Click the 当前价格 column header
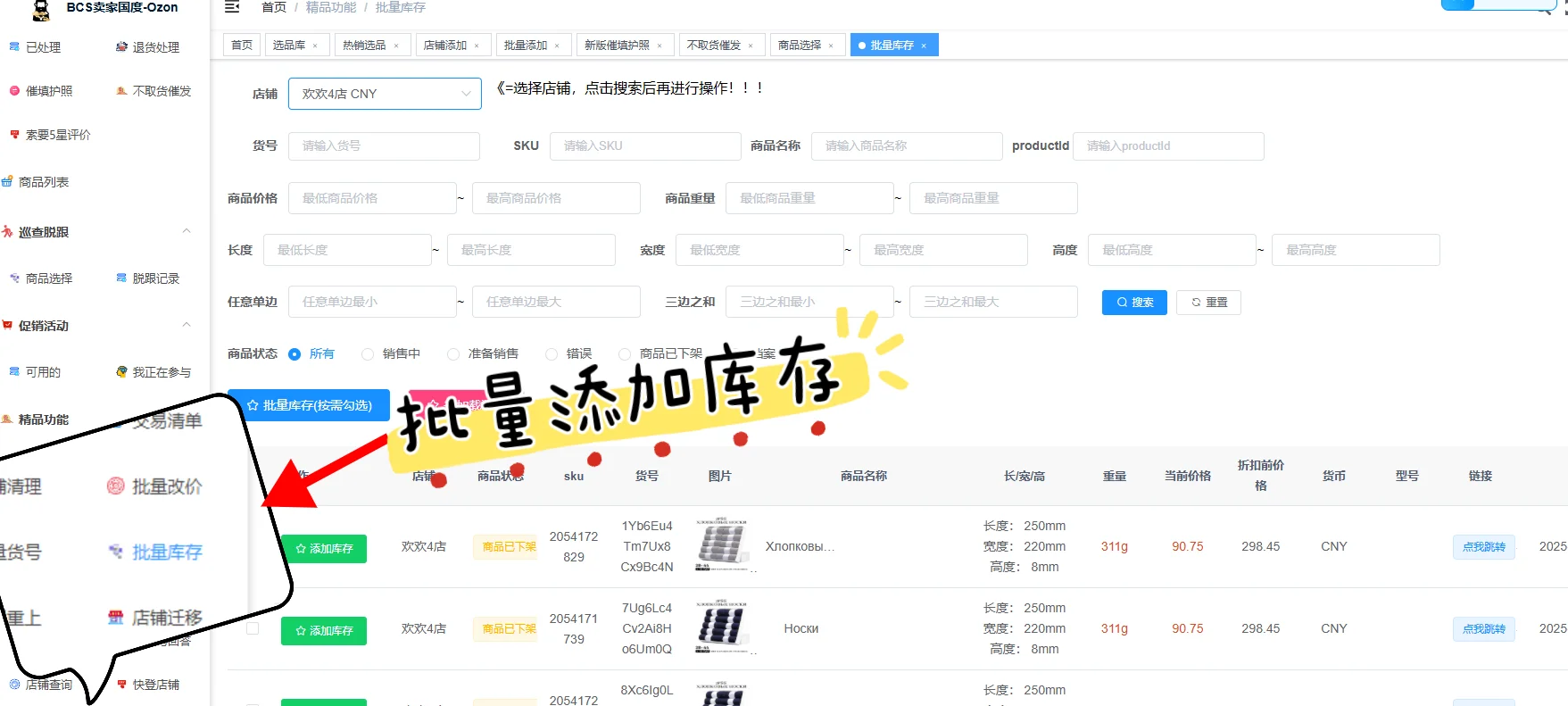1568x706 pixels. tap(1188, 477)
